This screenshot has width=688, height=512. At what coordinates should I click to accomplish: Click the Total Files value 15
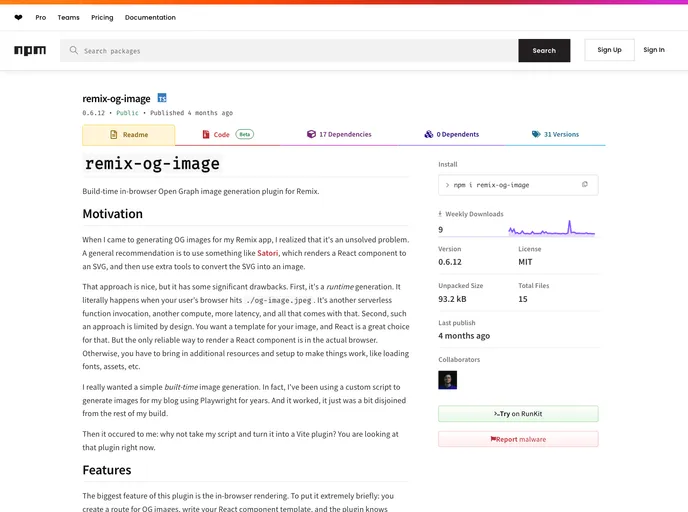pos(523,299)
